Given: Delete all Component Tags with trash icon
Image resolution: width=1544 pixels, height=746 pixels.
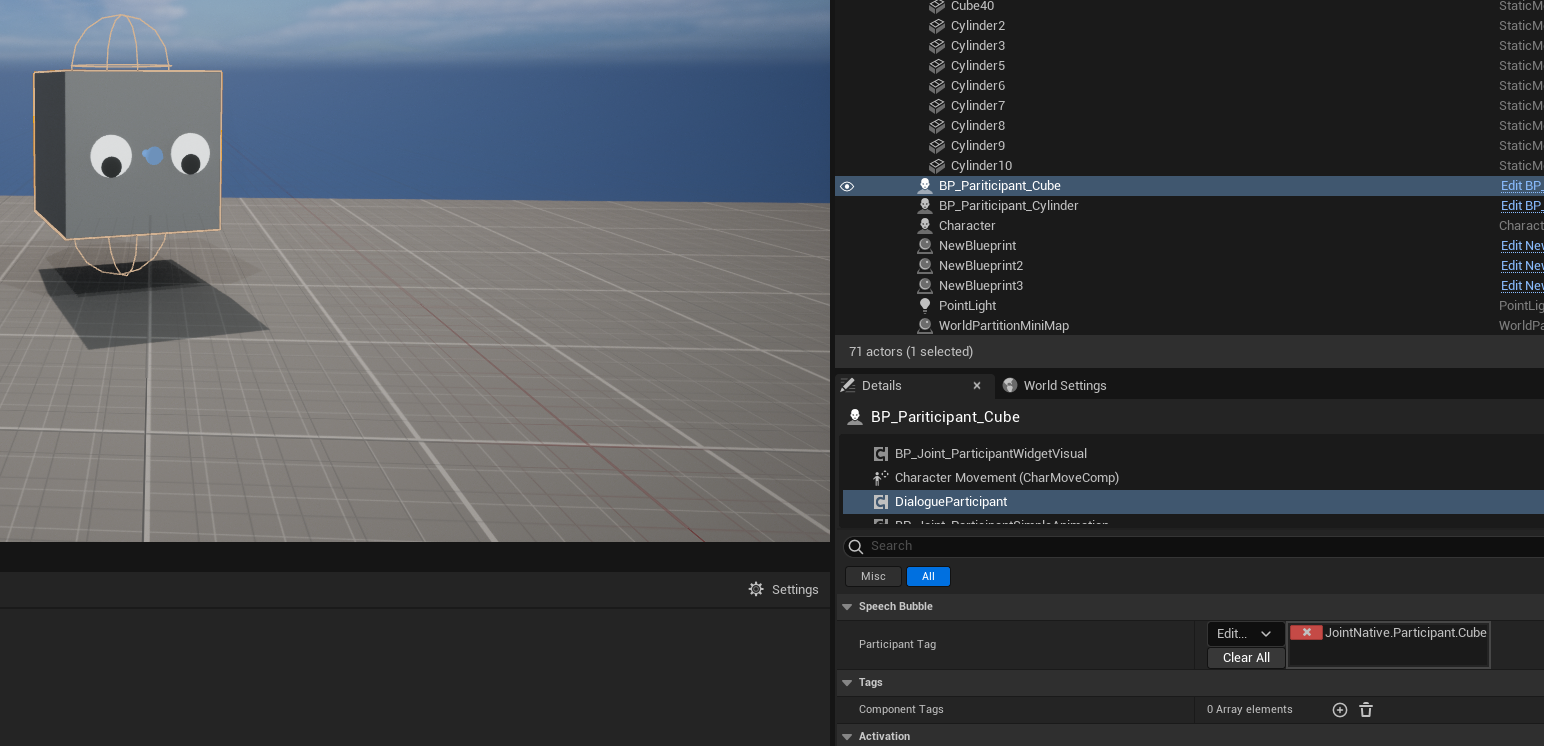Looking at the screenshot, I should tap(1366, 710).
